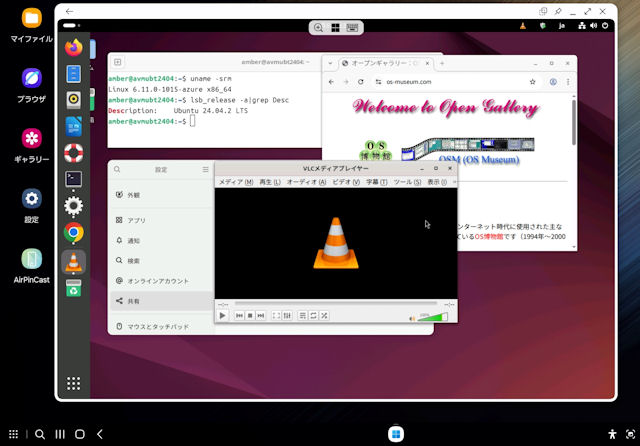The height and width of the screenshot is (446, 640).
Task: View site information in the Chrome address bar
Action: 378,82
